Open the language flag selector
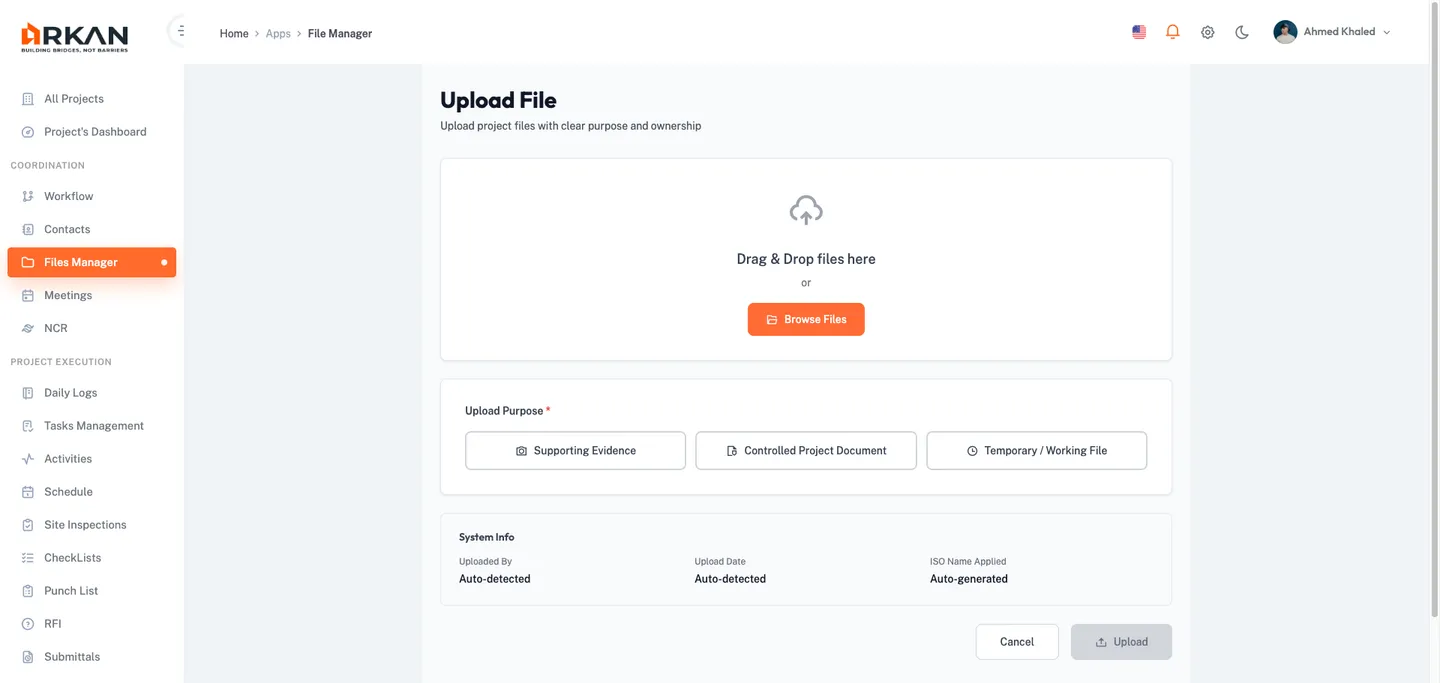This screenshot has height=683, width=1440. tap(1138, 31)
